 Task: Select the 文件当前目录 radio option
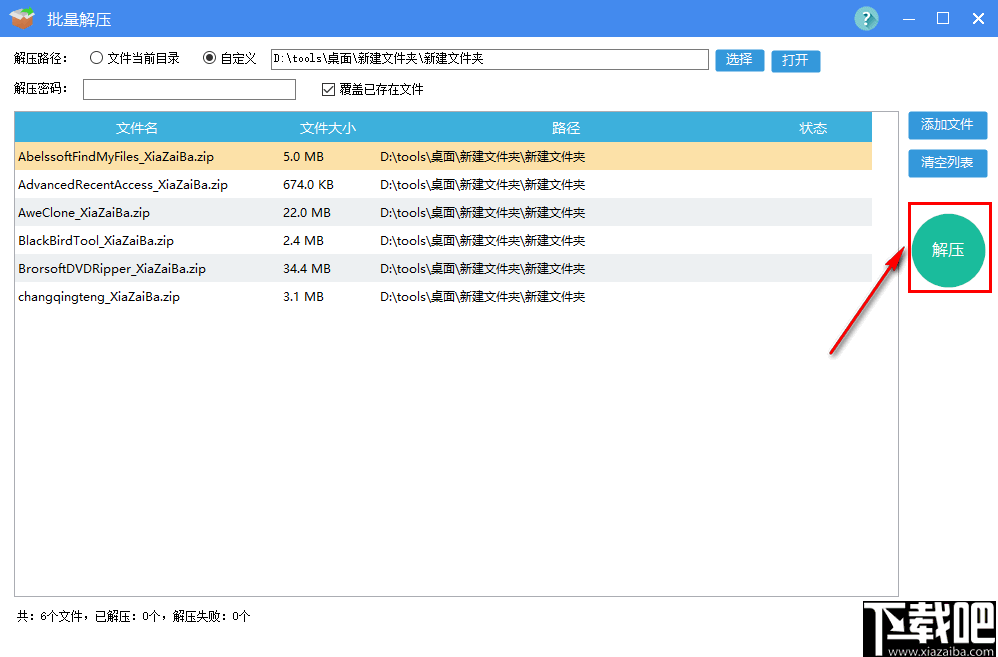97,58
